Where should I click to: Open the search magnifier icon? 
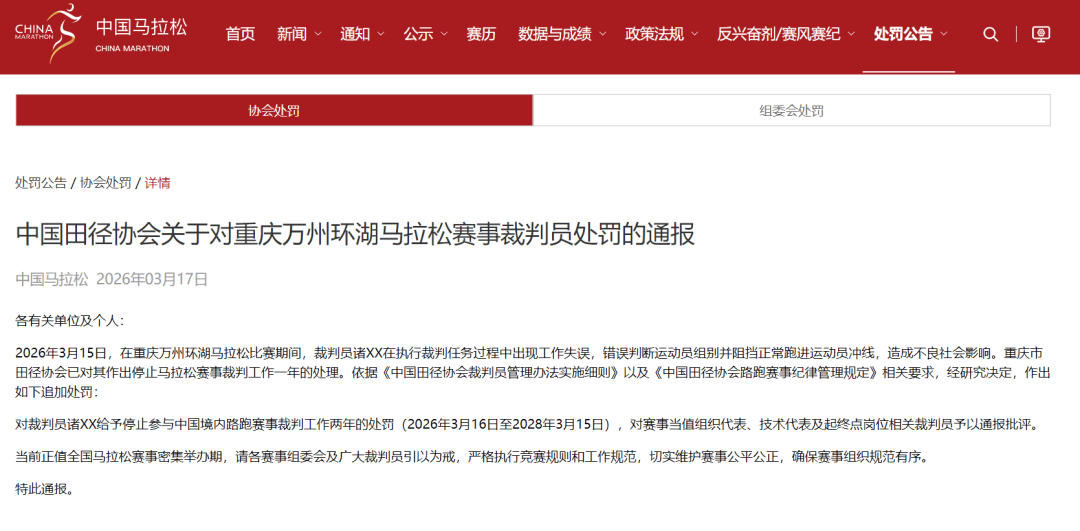(x=990, y=34)
